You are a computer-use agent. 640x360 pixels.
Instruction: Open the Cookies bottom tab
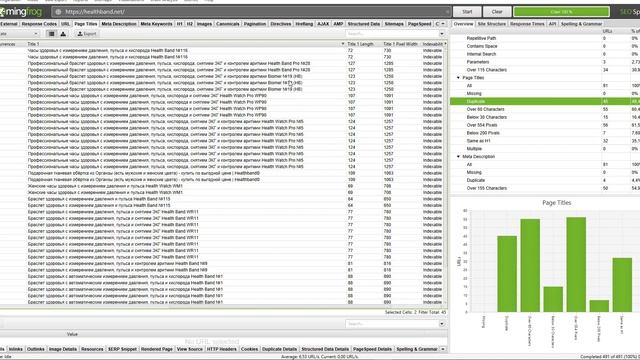click(x=249, y=349)
